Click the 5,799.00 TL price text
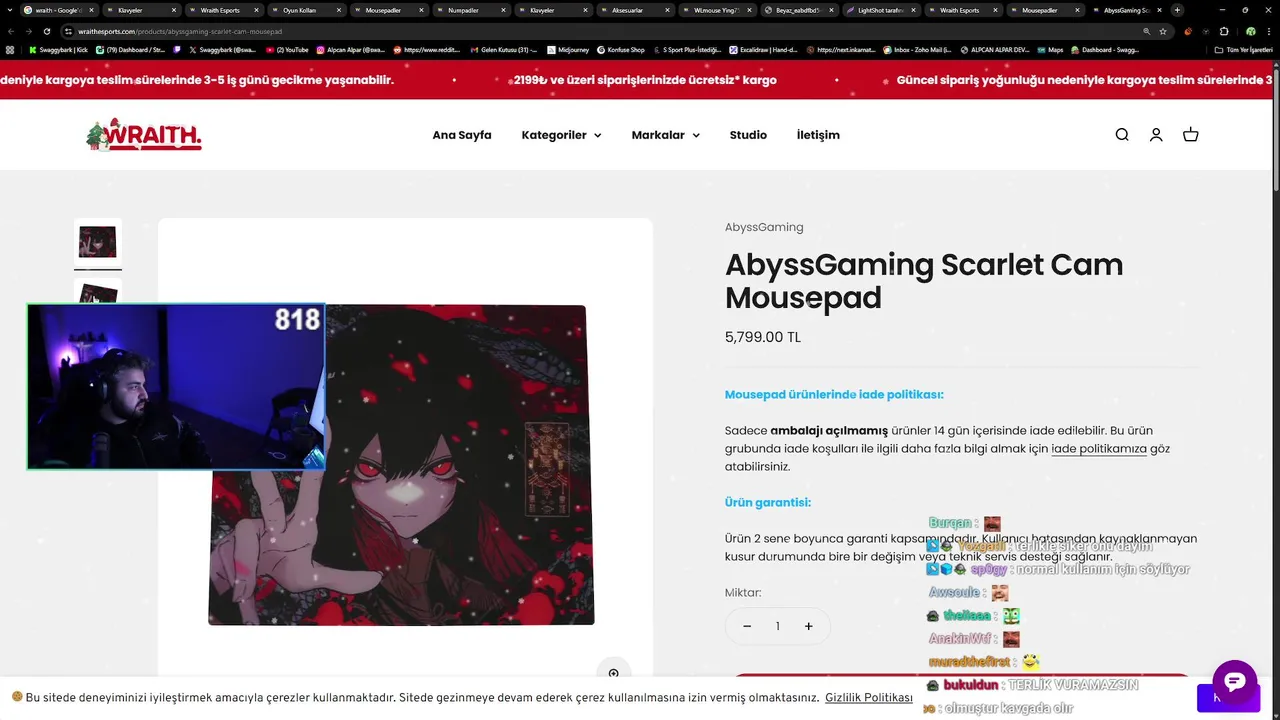Screen dimensions: 1280x720 (763, 337)
